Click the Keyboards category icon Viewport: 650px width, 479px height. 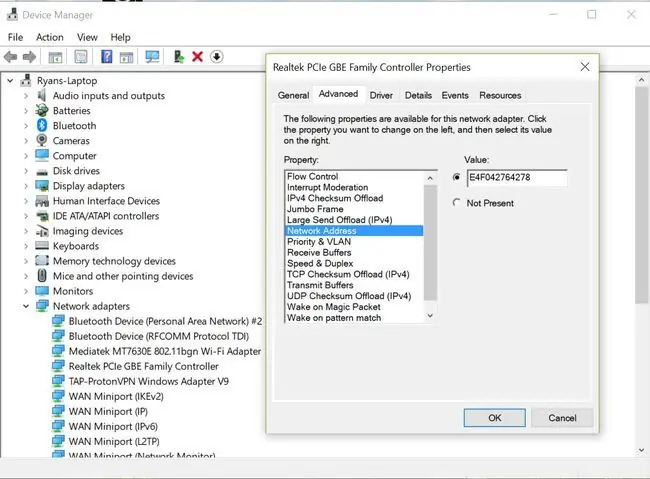42,246
